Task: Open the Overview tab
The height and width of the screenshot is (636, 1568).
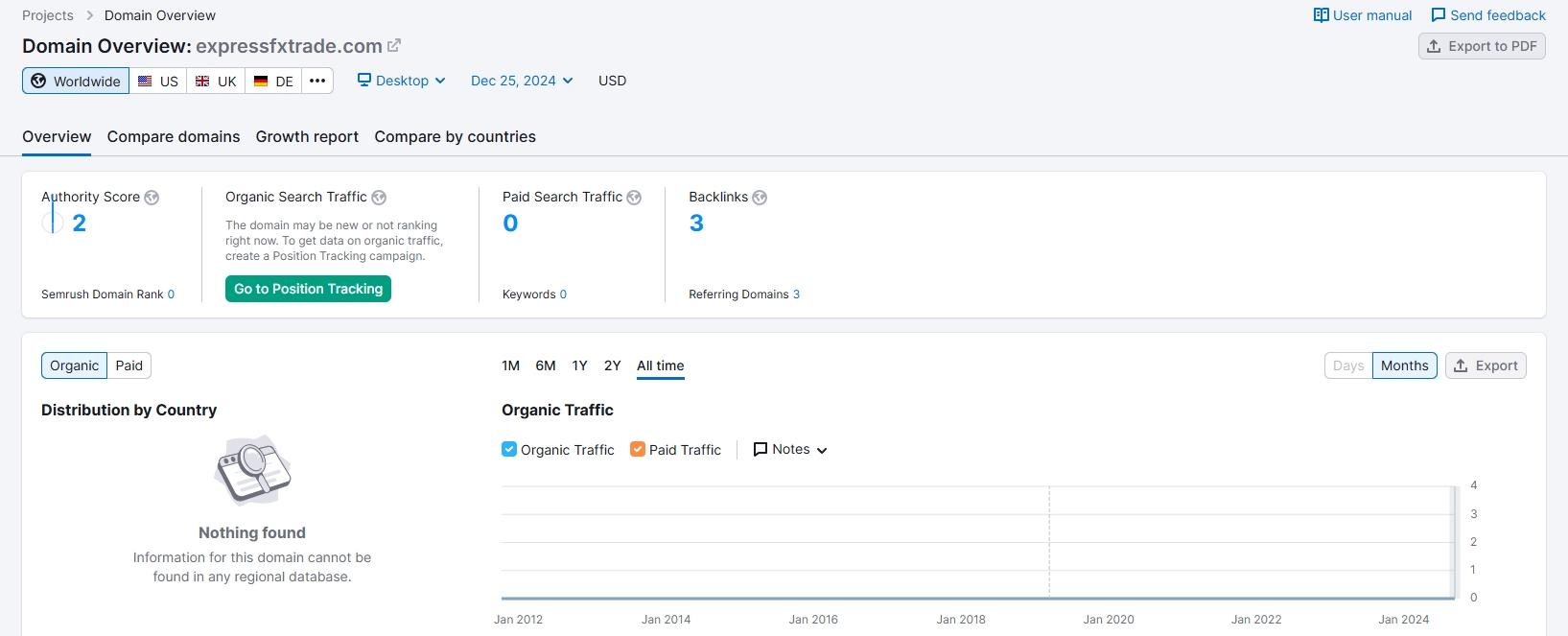Action: coord(57,136)
